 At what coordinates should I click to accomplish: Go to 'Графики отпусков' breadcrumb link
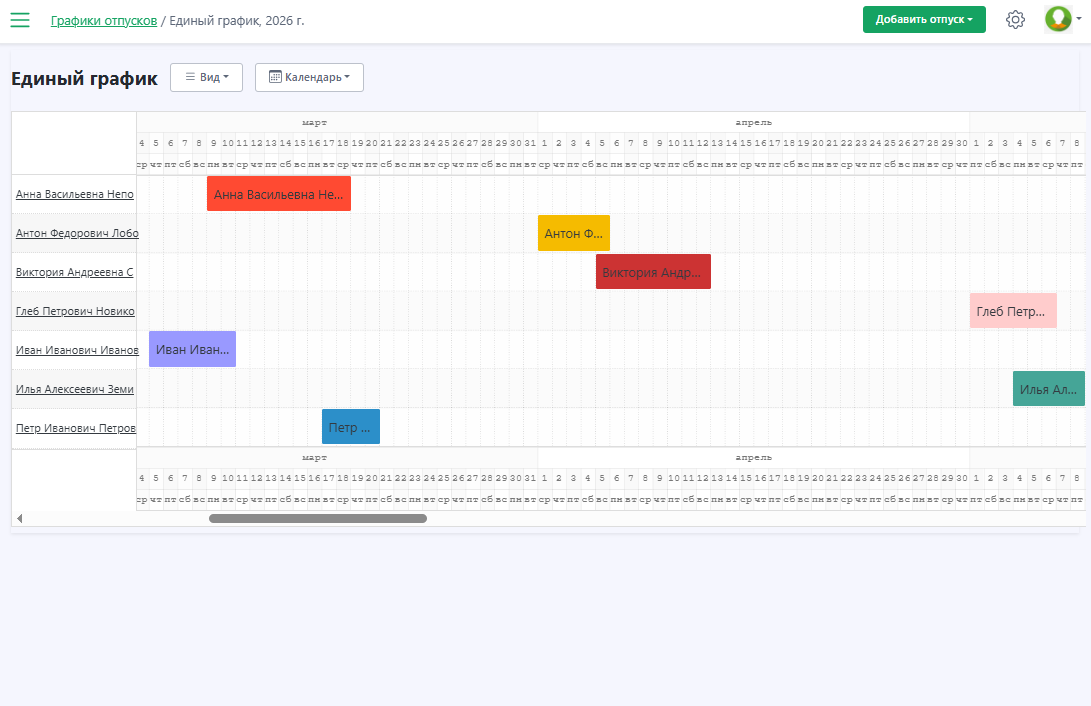(x=104, y=20)
